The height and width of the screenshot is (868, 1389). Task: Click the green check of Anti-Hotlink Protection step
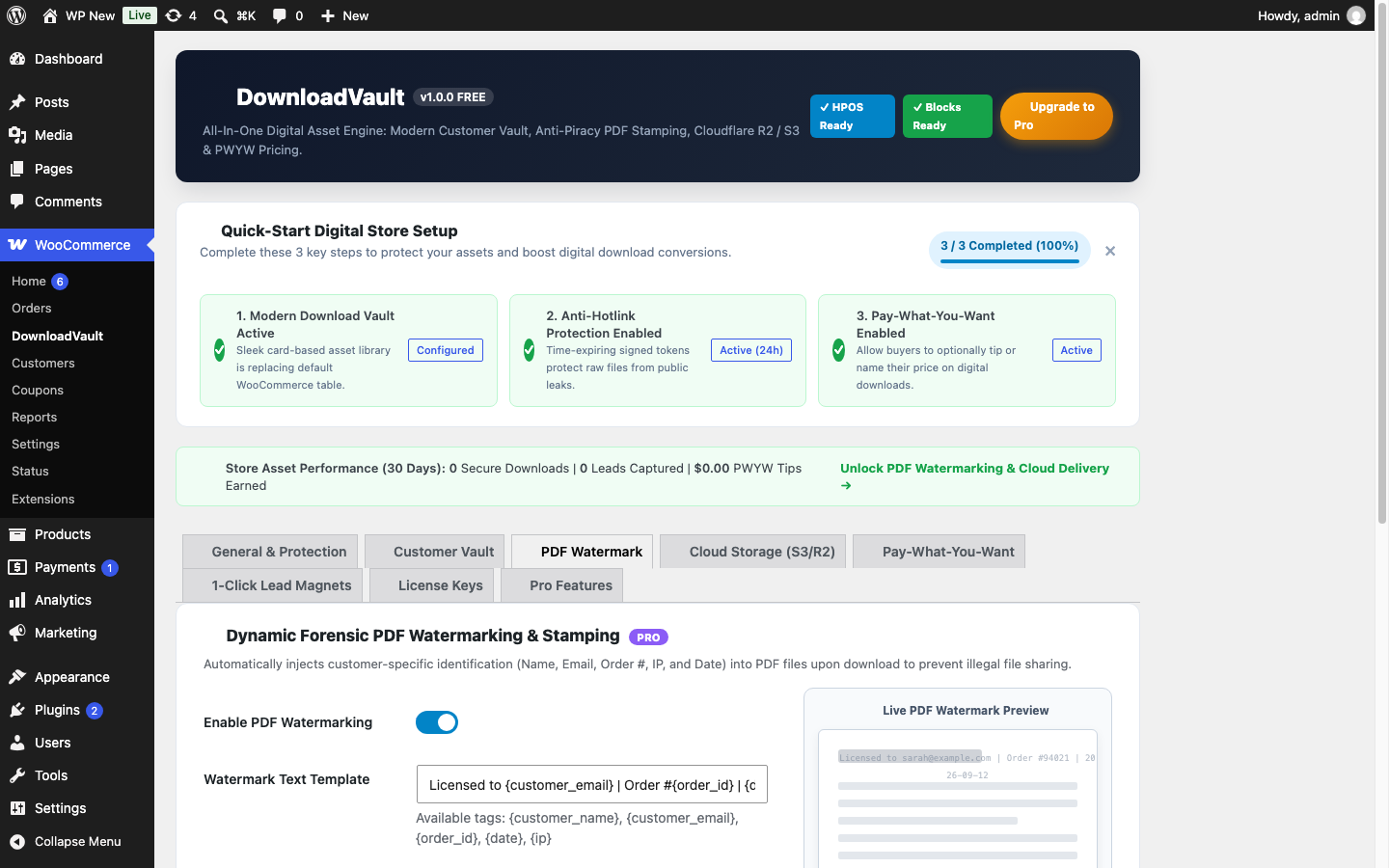(x=530, y=350)
